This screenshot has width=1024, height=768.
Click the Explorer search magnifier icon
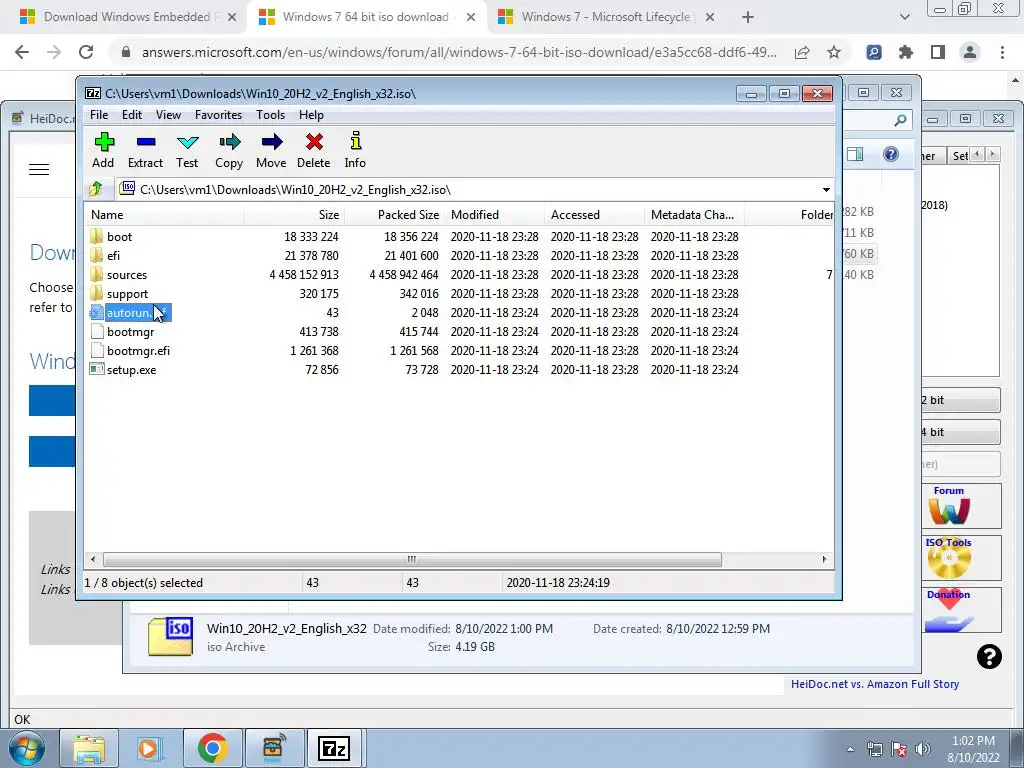901,120
